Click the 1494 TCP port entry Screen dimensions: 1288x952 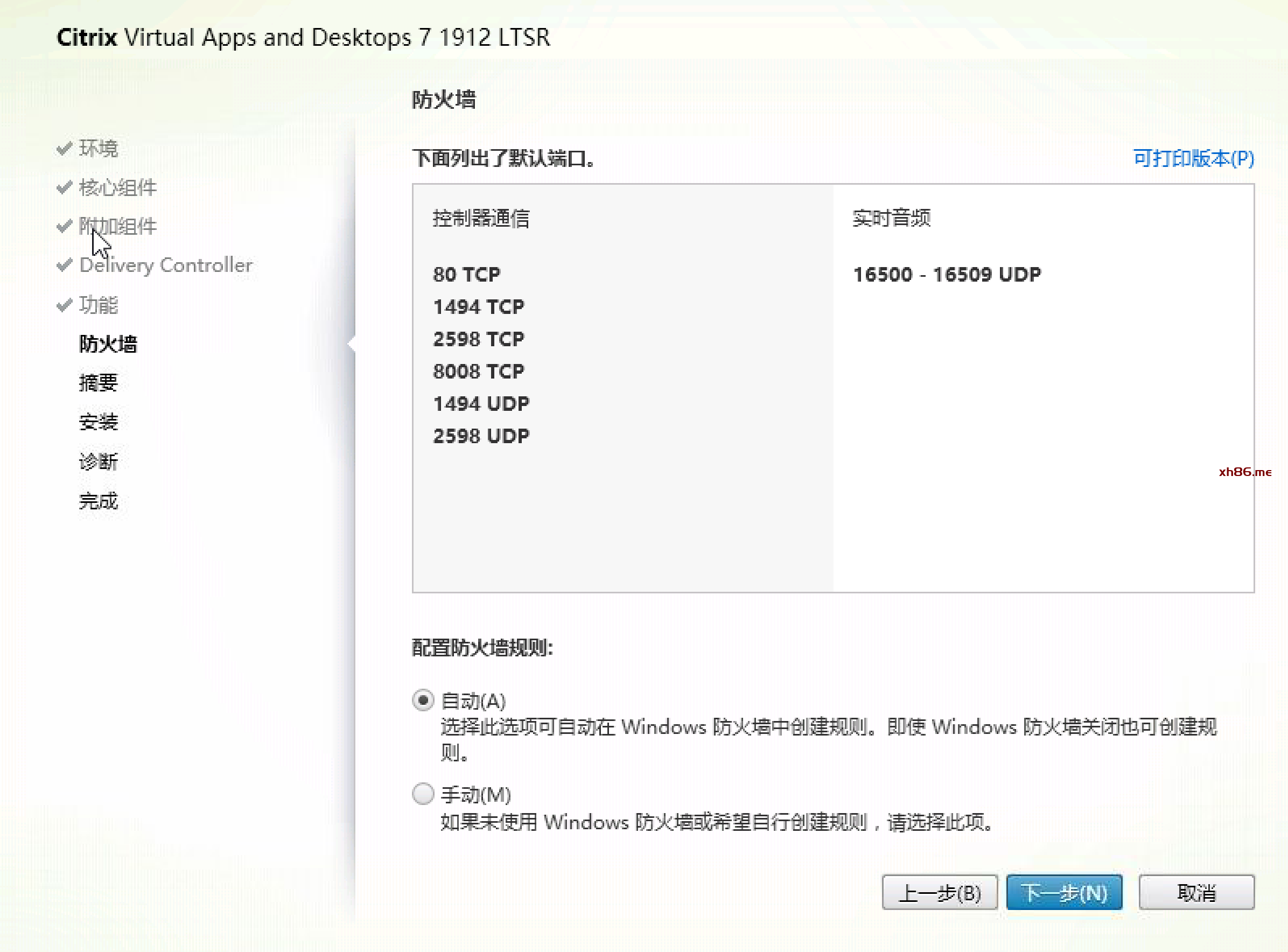478,306
